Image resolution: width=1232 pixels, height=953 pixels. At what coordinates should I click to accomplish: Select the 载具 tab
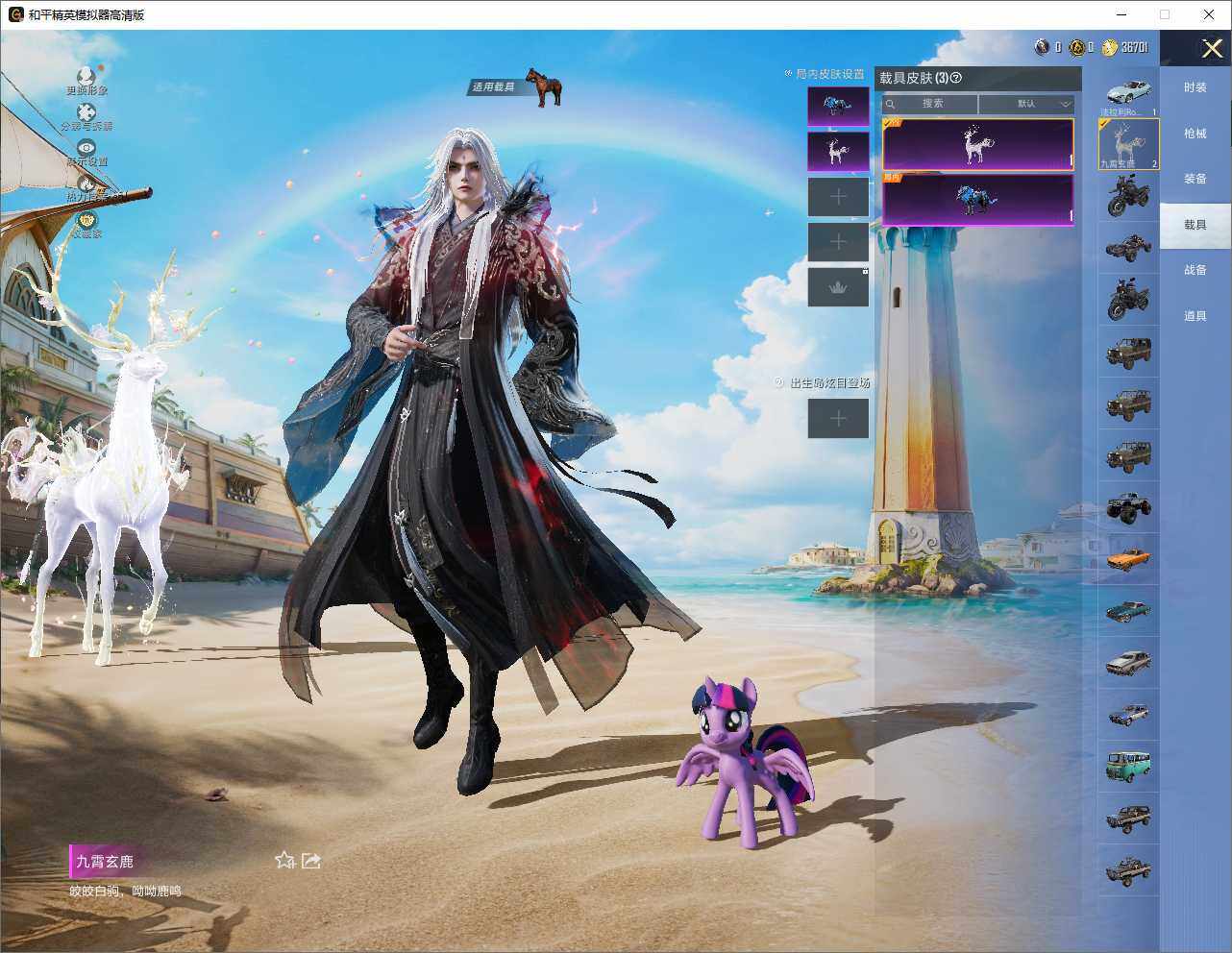click(1195, 225)
